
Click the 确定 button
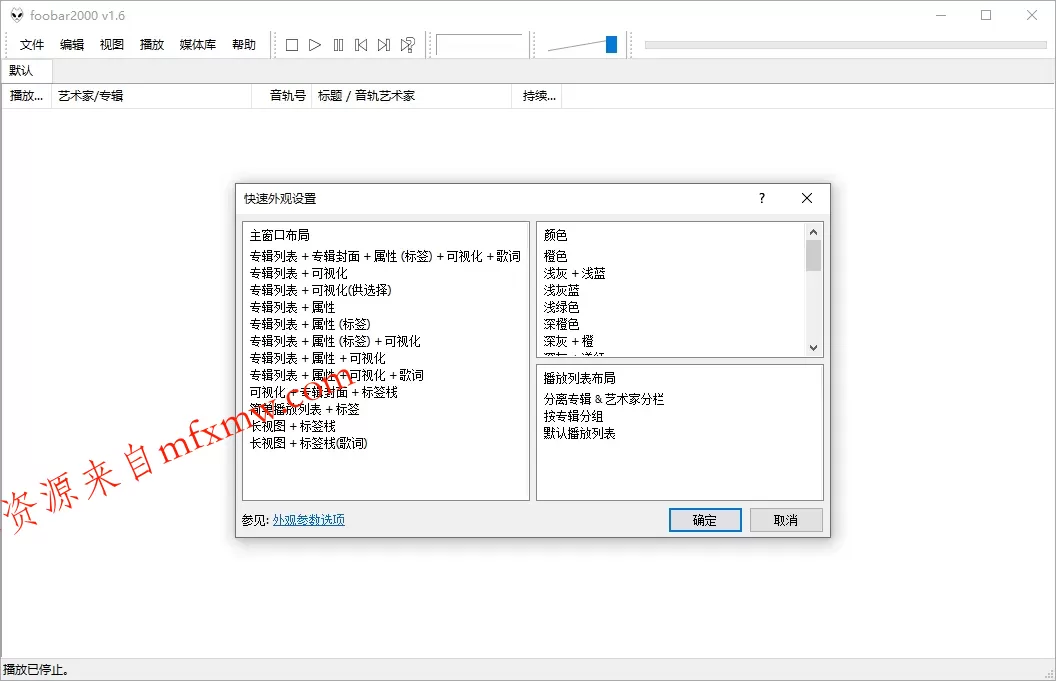pyautogui.click(x=705, y=520)
